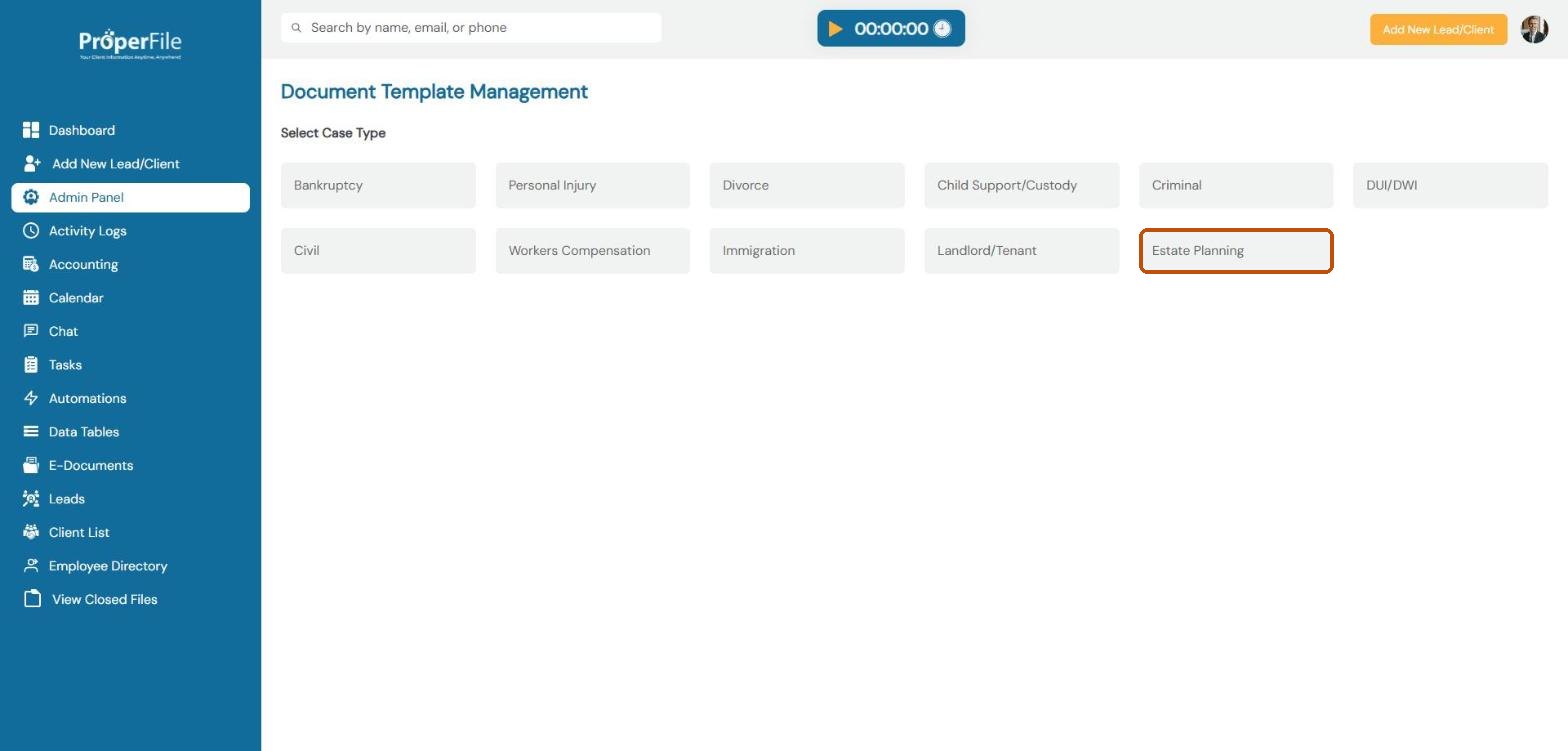
Task: Select the Personal Injury case type
Action: coord(592,185)
